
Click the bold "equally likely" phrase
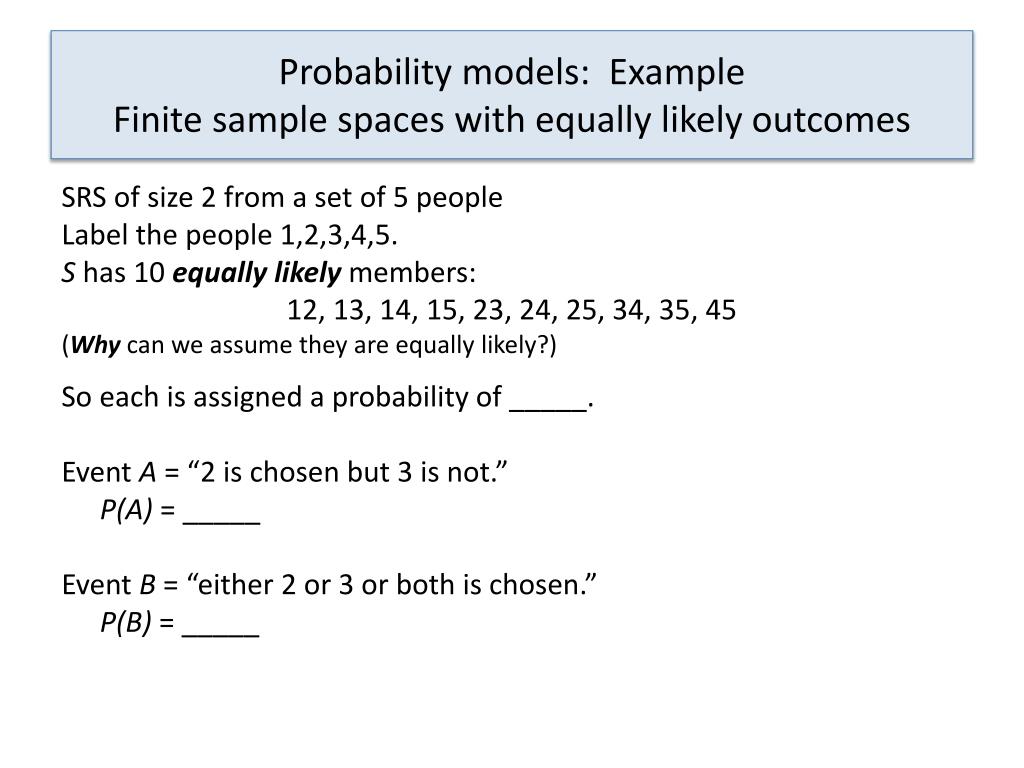257,273
